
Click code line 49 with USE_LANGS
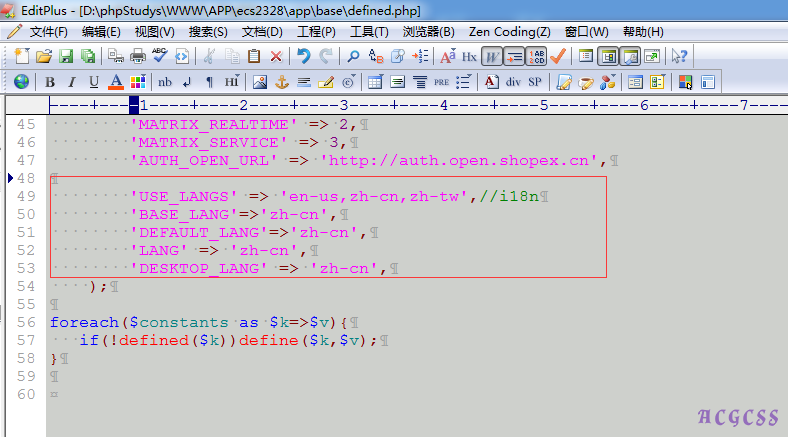(300, 196)
